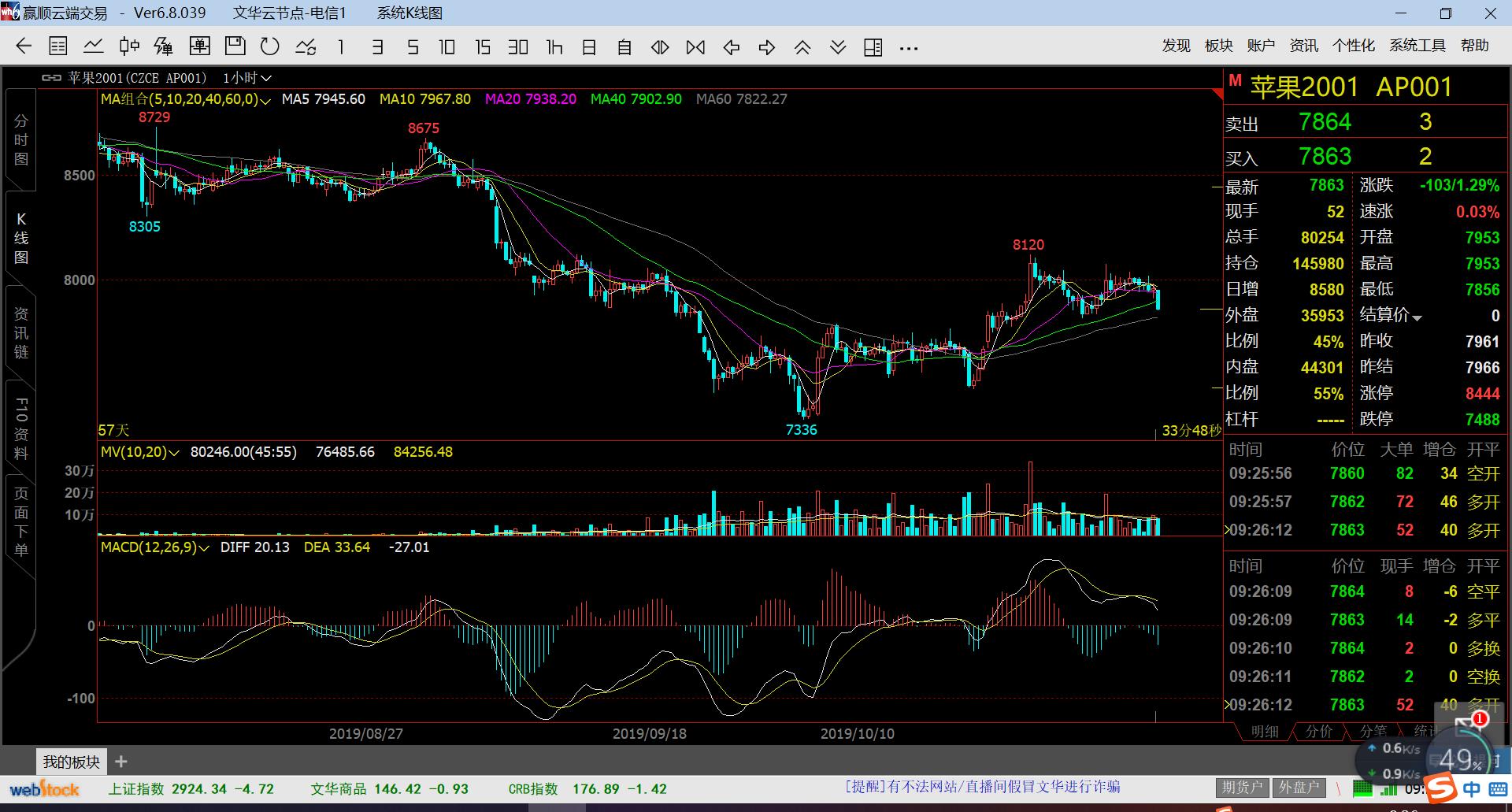1512x812 pixels.
Task: Toggle Sogou input language 中 indicator
Action: 1471,789
